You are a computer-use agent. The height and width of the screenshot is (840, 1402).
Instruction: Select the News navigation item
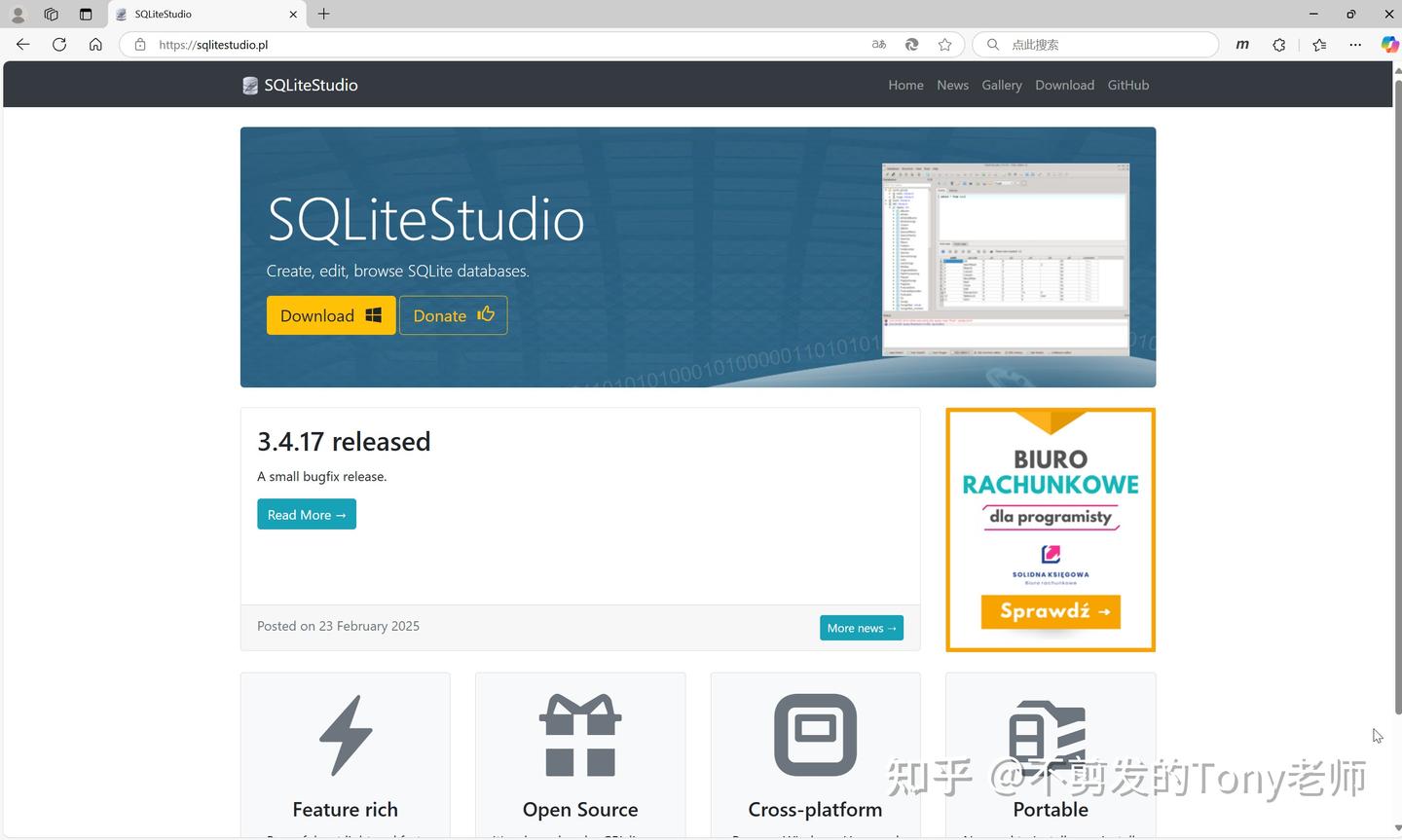[952, 85]
